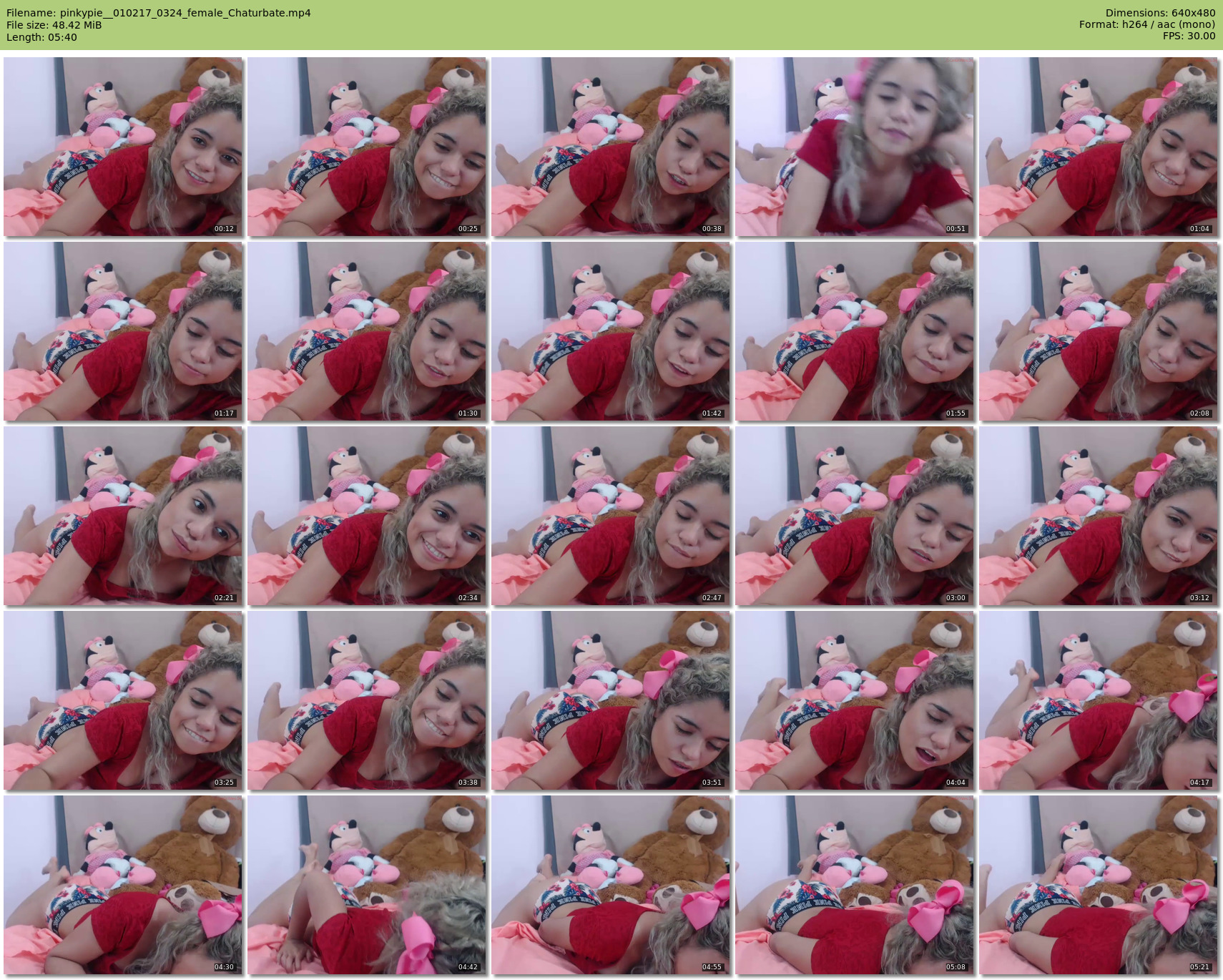Select the frame at 03:25

coord(123,700)
